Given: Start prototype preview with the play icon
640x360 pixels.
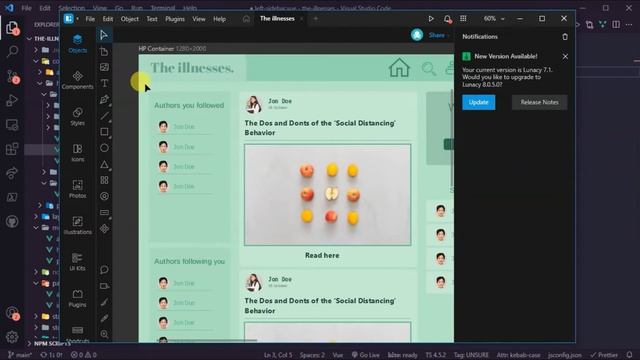Looking at the screenshot, I should 431,19.
